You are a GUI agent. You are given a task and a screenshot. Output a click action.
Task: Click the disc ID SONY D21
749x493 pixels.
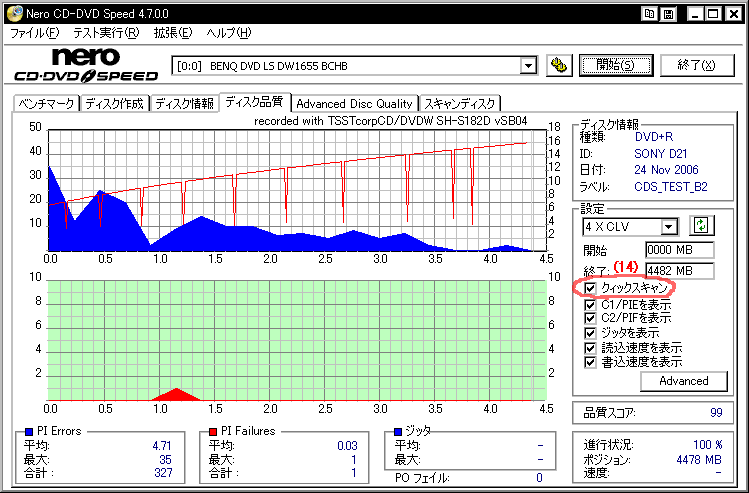click(x=660, y=154)
